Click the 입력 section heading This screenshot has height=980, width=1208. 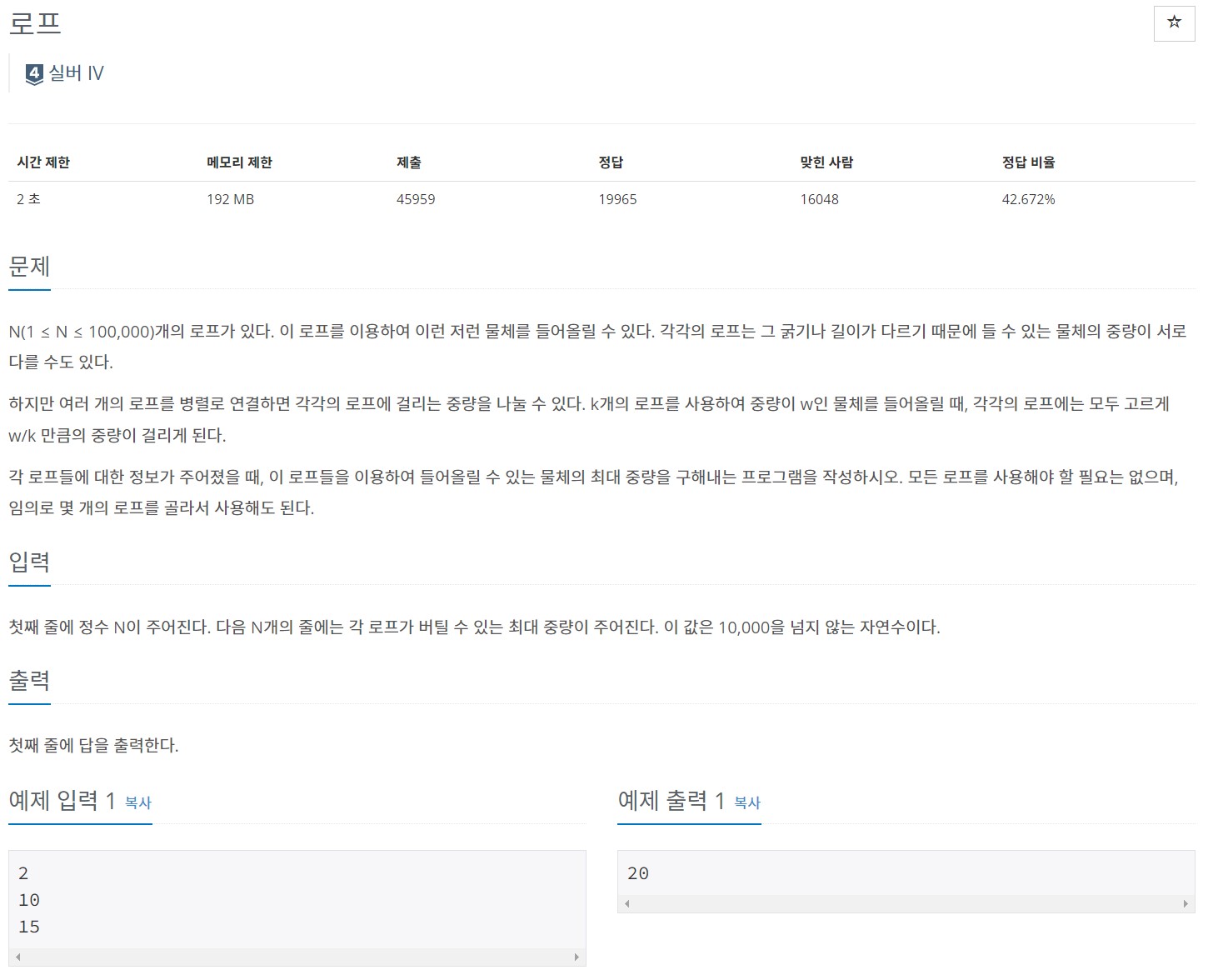[x=29, y=562]
